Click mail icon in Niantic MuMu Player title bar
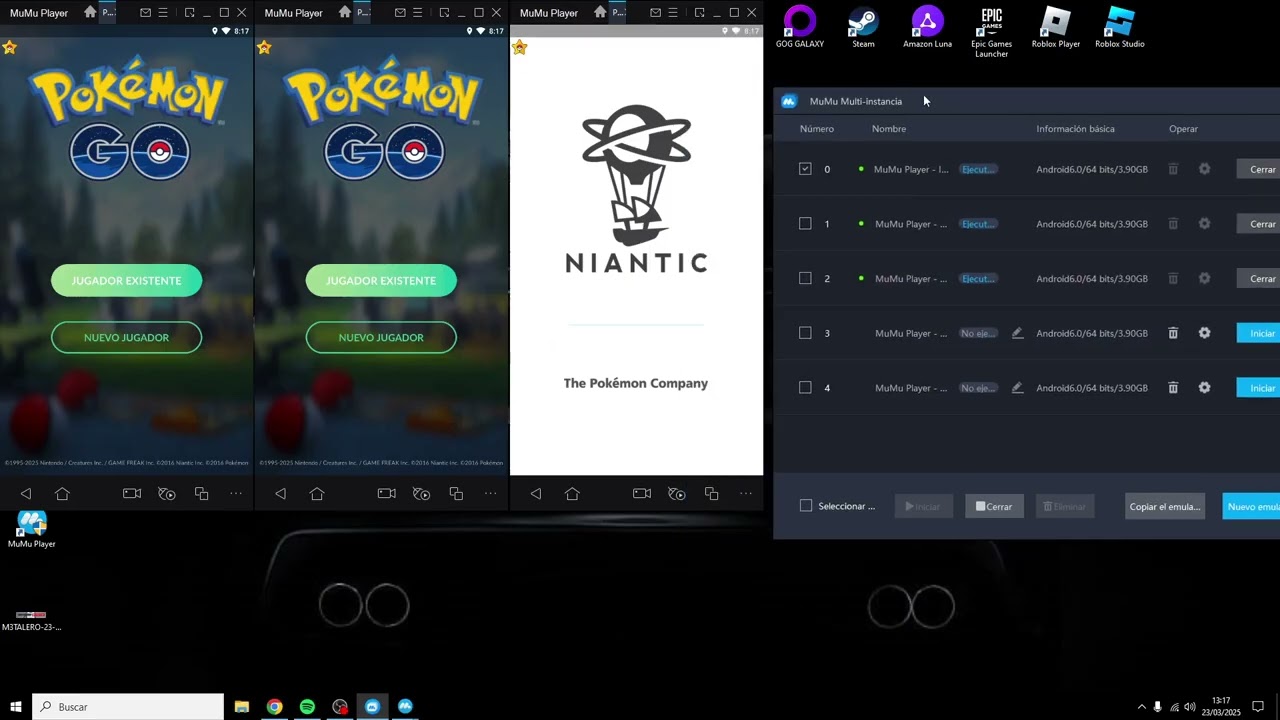1280x720 pixels. [655, 13]
